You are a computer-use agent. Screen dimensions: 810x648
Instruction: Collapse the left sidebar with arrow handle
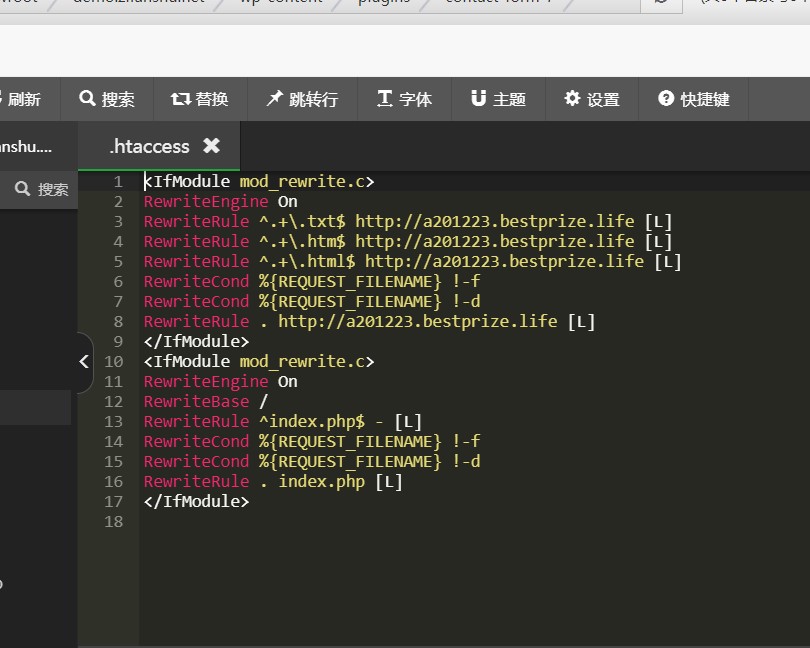tap(84, 362)
